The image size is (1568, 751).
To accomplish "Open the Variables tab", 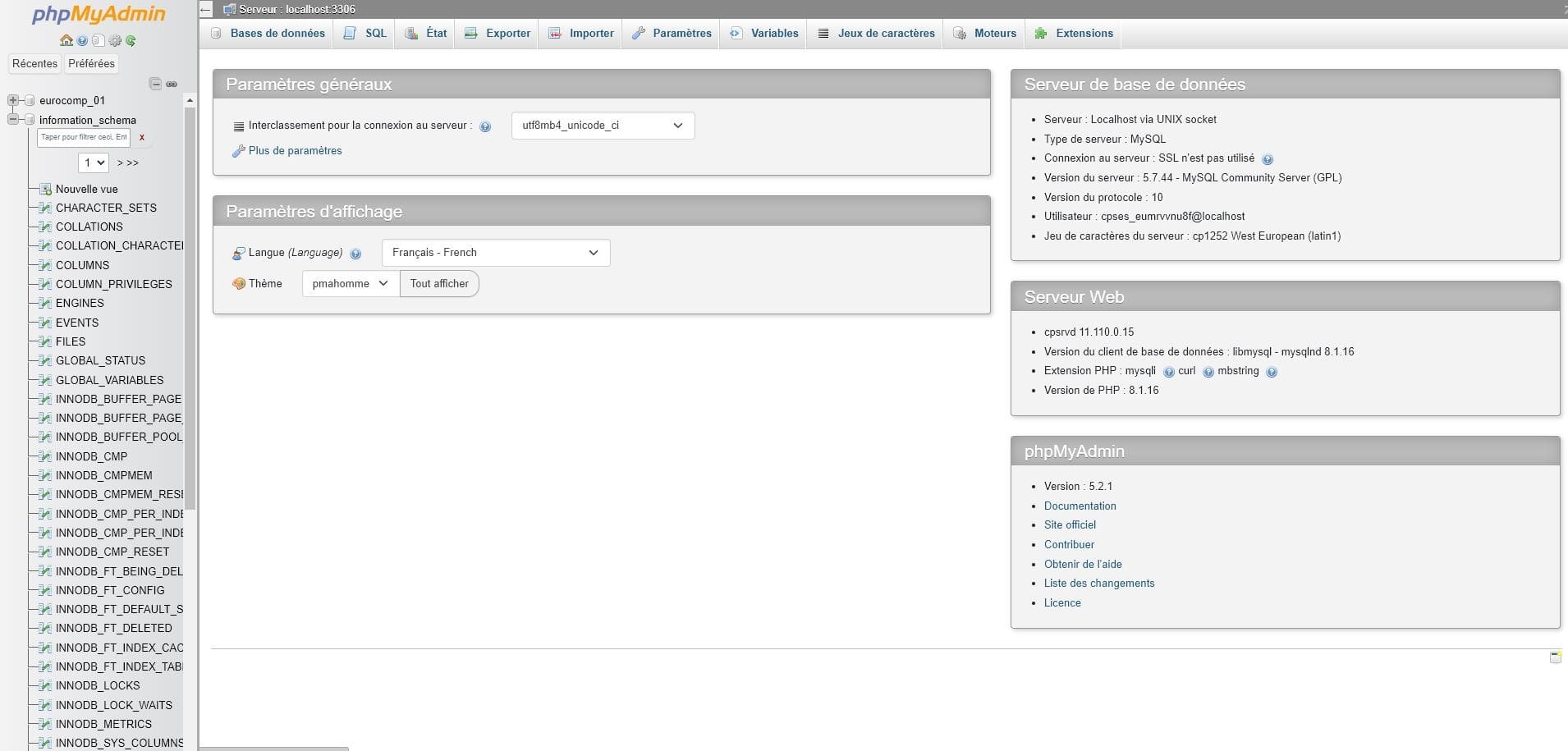I will click(763, 34).
